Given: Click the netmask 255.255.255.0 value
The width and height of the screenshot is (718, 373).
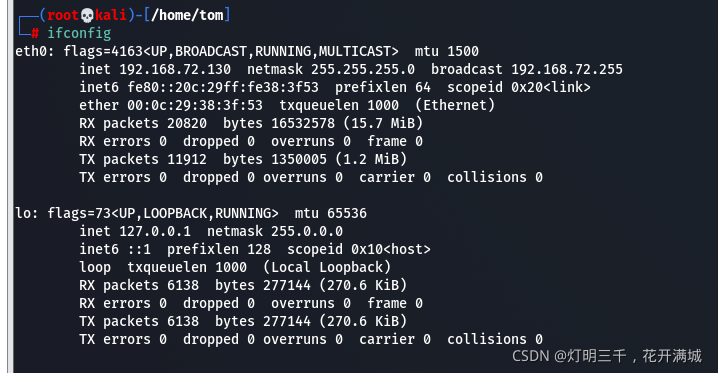Looking at the screenshot, I should [x=363, y=69].
